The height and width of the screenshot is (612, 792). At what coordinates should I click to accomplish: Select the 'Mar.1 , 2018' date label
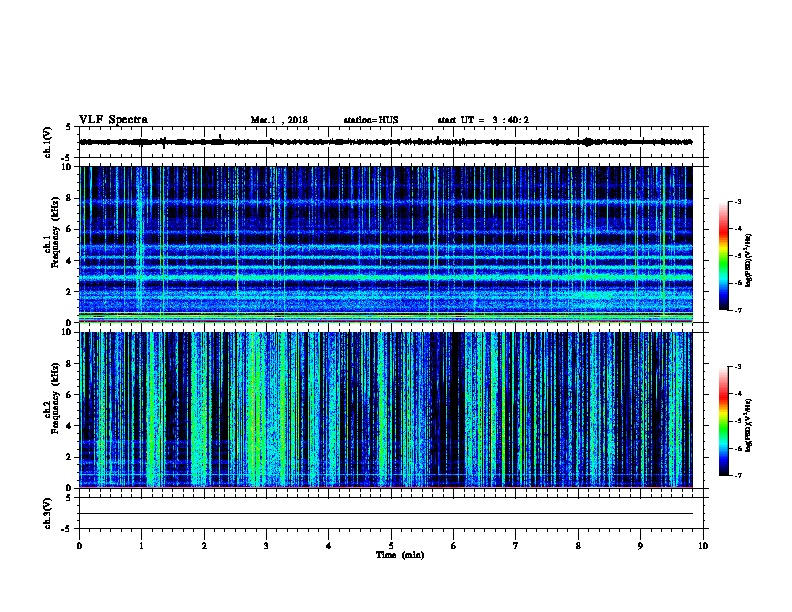(x=279, y=120)
